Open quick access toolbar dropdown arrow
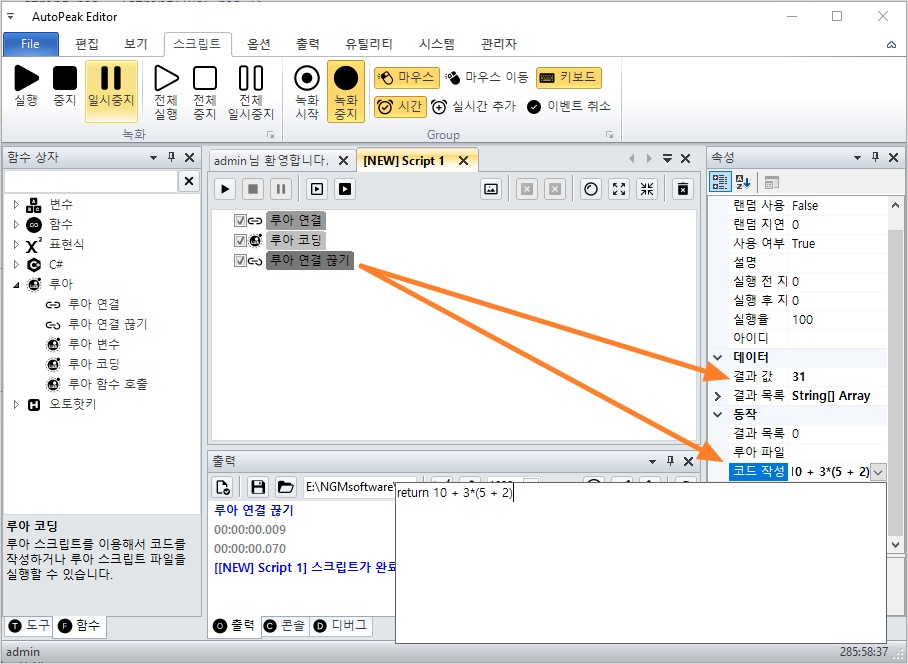The height and width of the screenshot is (664, 908). tap(10, 16)
